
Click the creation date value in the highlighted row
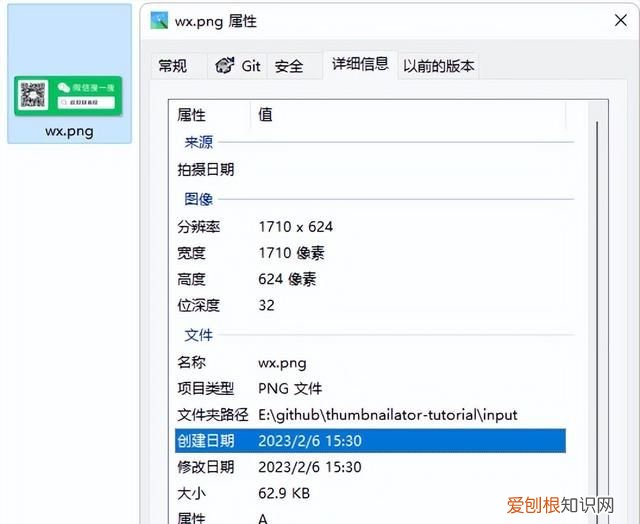coord(310,441)
